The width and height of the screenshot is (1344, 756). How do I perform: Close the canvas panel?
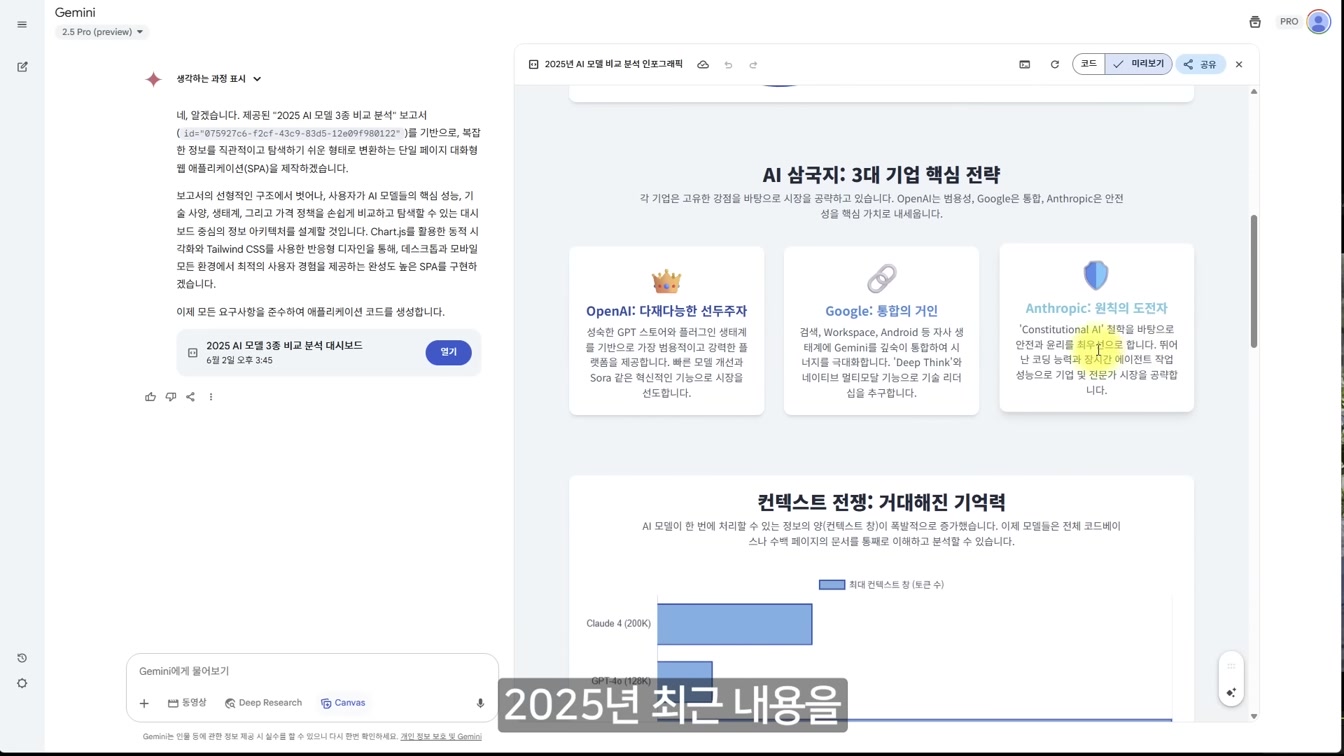pos(1239,65)
